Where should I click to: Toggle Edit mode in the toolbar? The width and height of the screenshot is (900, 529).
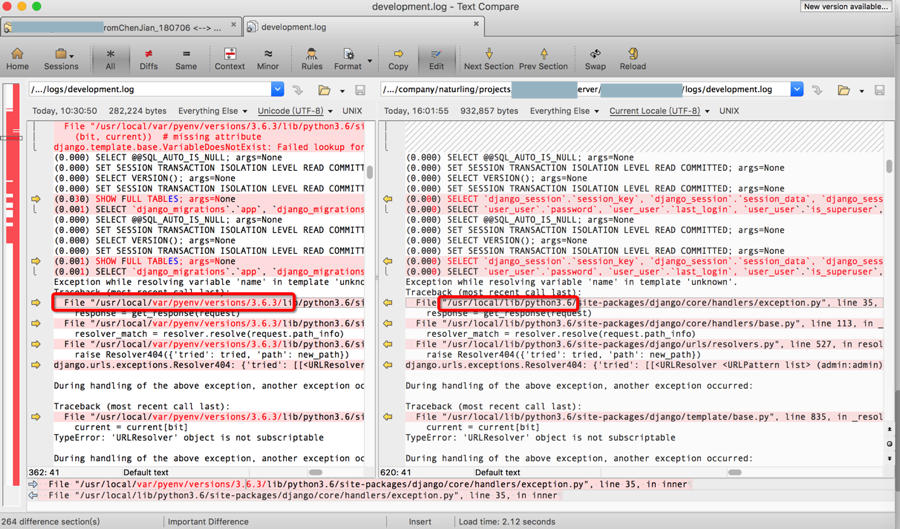pos(436,58)
